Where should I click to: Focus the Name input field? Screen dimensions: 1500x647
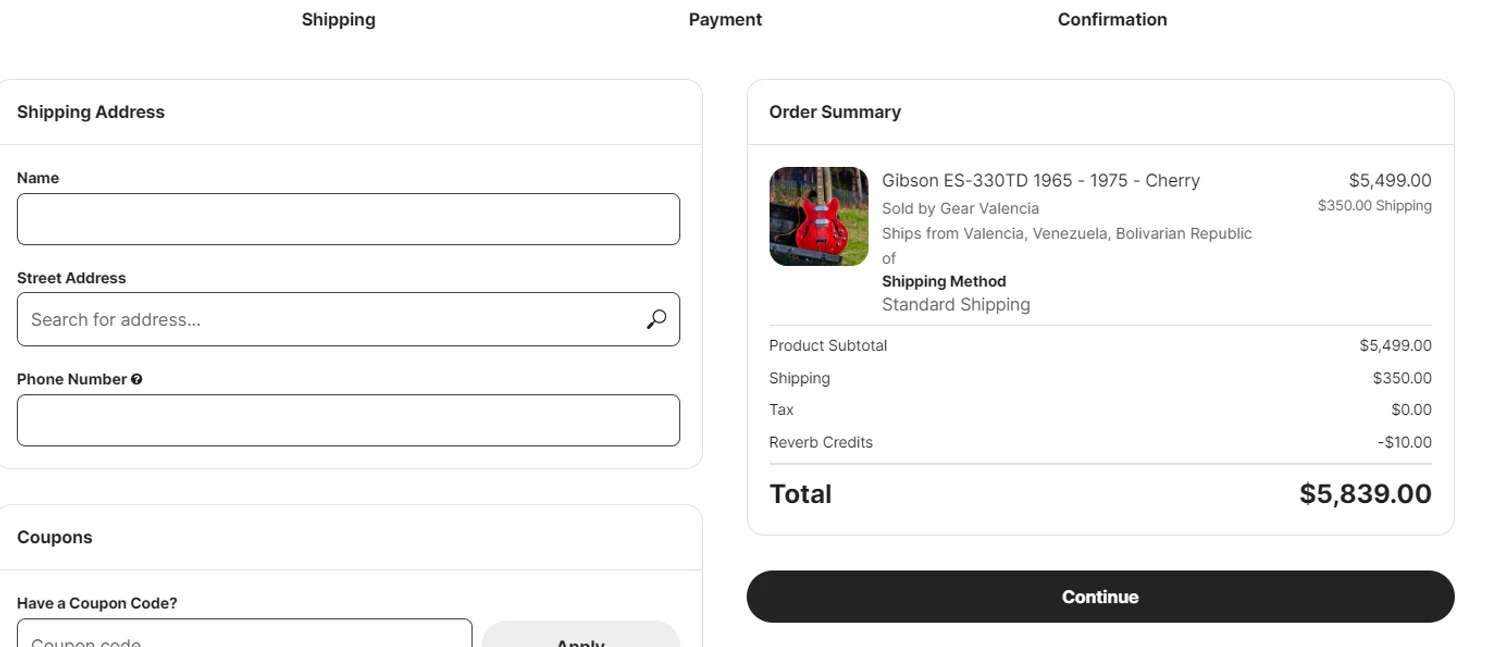pos(348,219)
